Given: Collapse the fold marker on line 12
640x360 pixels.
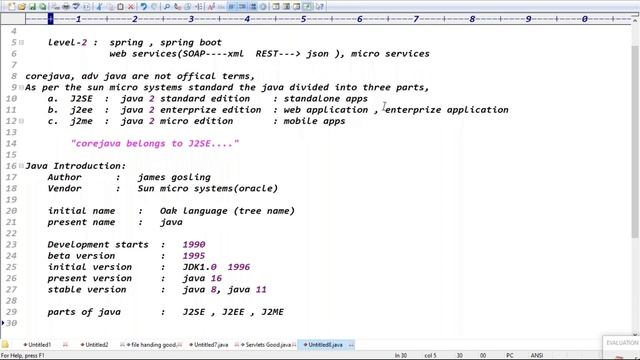Looking at the screenshot, I should click(21, 121).
